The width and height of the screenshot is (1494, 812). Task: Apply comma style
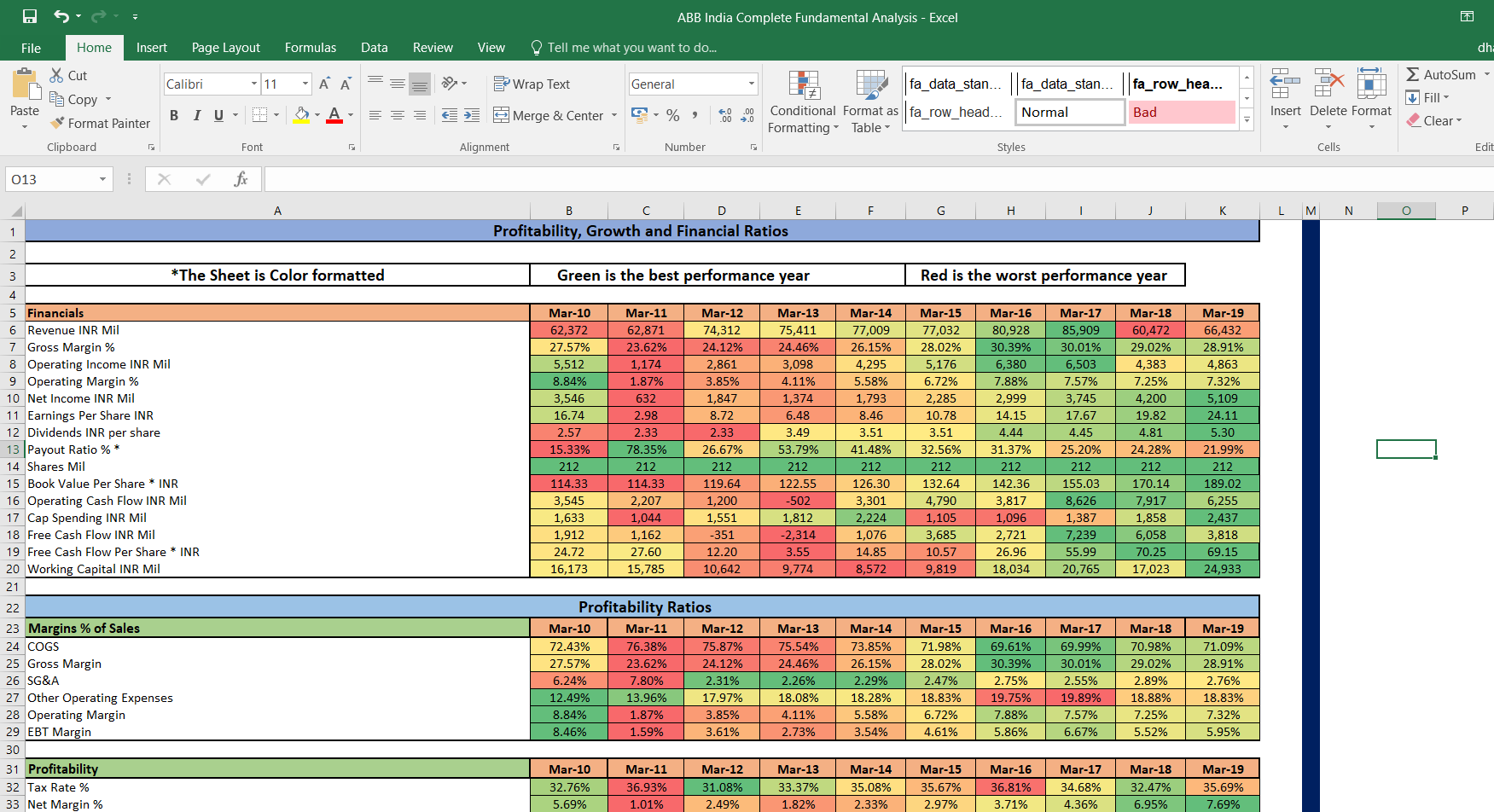(x=695, y=115)
